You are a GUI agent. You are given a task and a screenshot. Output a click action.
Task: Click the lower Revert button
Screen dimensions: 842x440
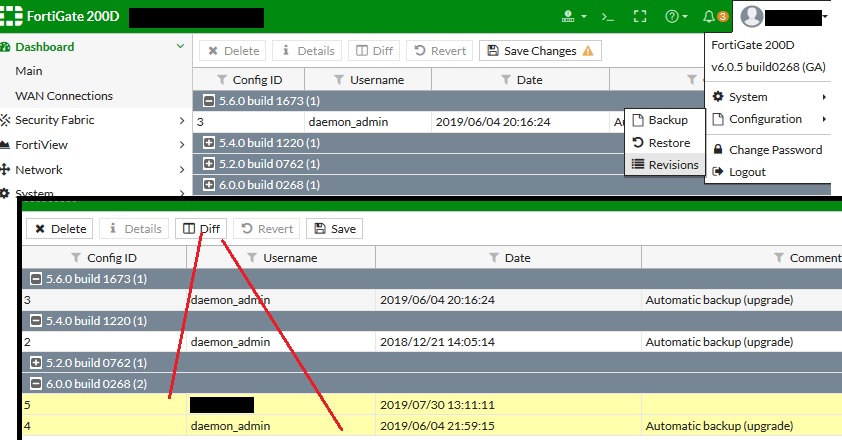click(267, 229)
